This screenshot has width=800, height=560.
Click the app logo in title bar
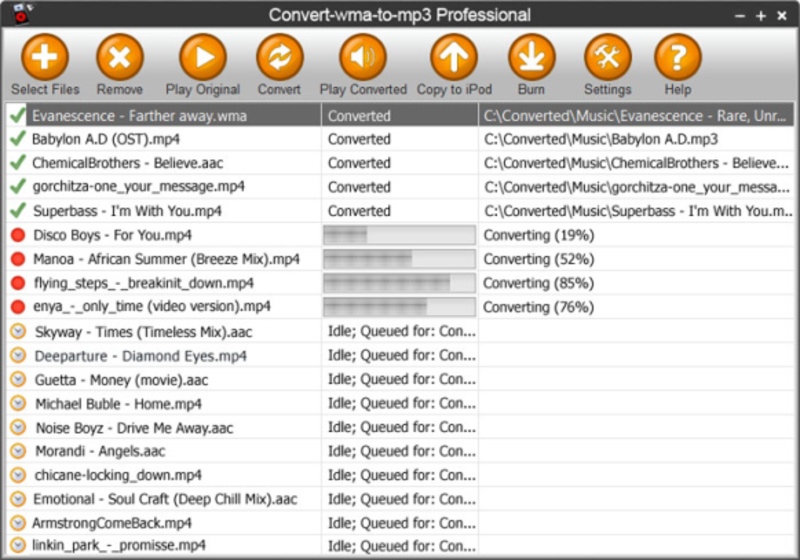click(22, 13)
